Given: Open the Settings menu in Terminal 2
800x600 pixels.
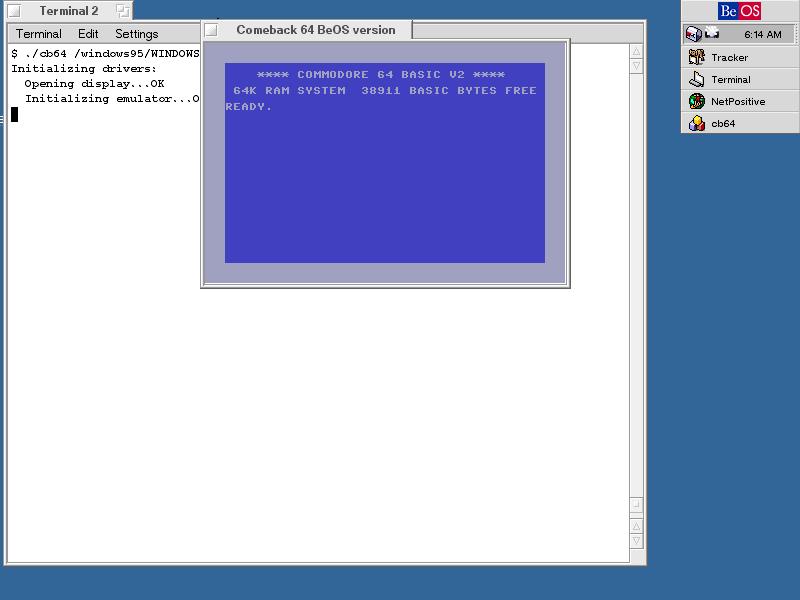Looking at the screenshot, I should pos(137,34).
